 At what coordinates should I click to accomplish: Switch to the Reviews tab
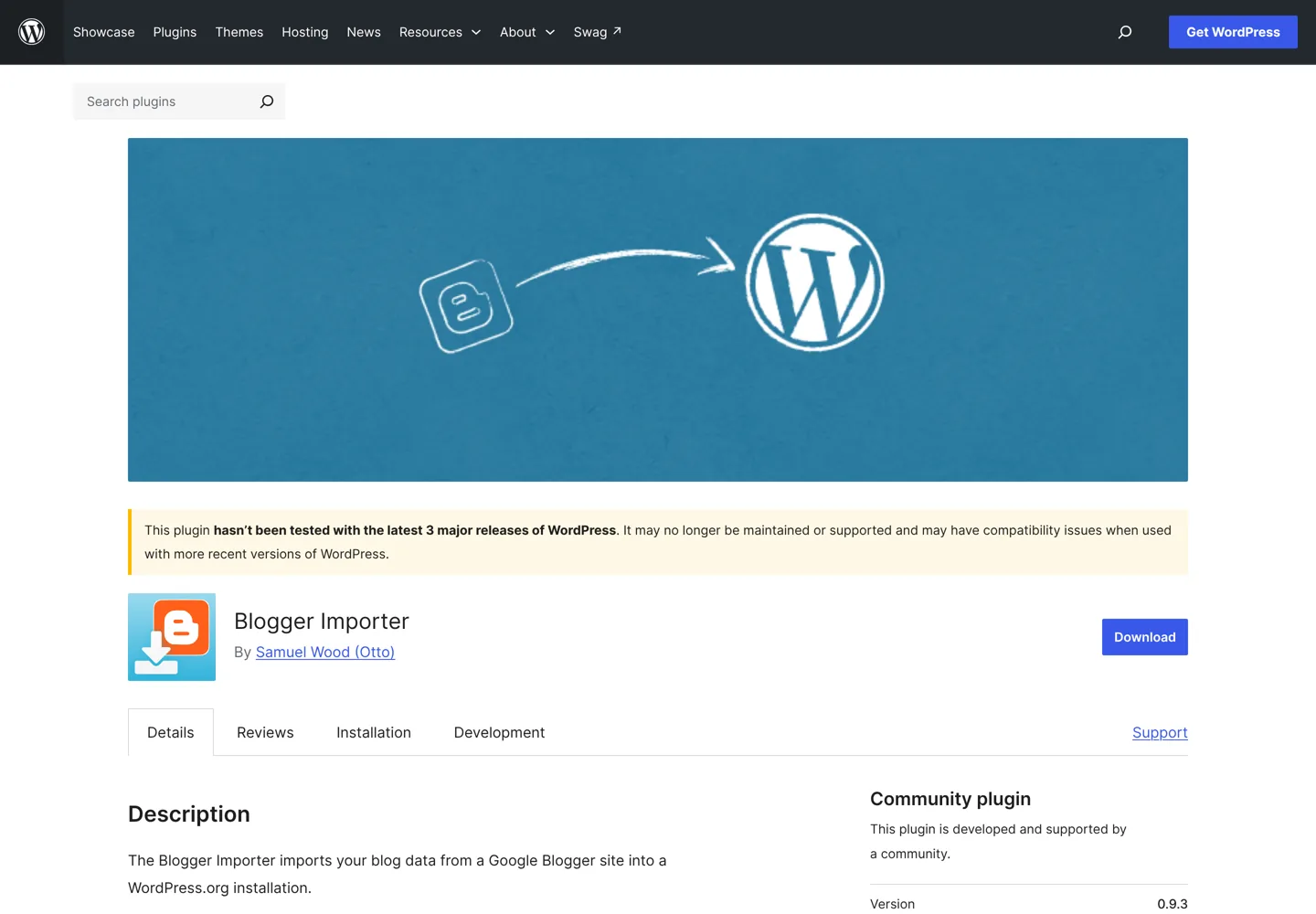[265, 732]
